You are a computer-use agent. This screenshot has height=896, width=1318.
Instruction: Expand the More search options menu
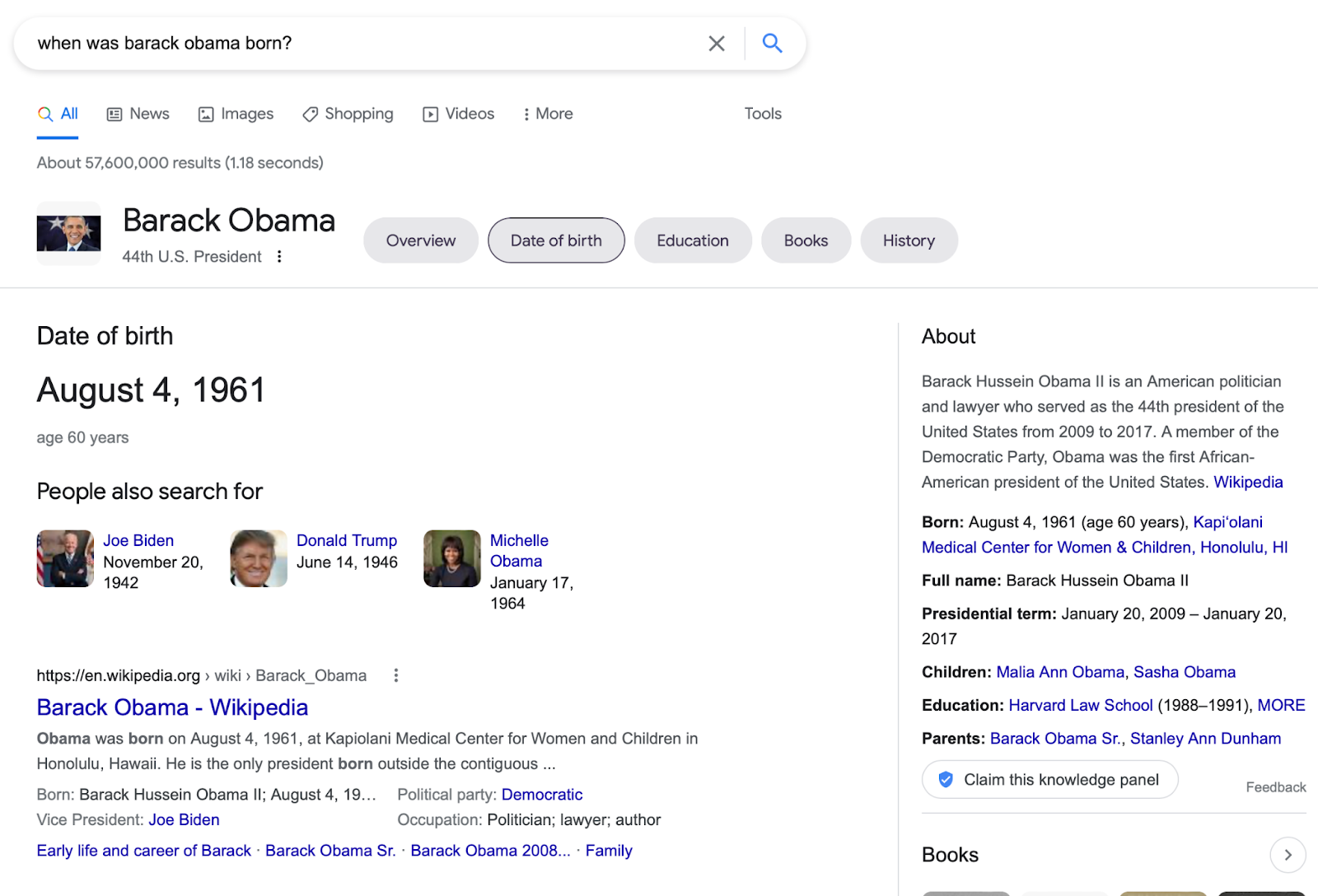pyautogui.click(x=548, y=114)
